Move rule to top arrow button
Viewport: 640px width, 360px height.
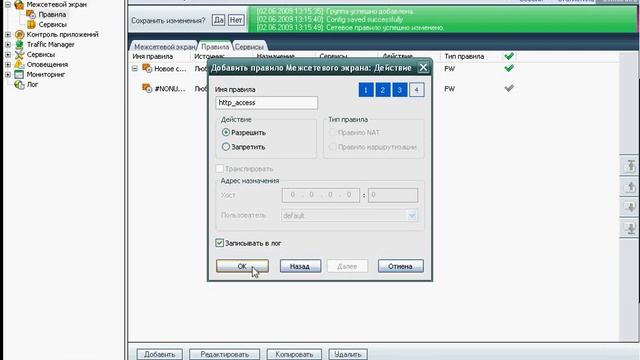pyautogui.click(x=630, y=166)
